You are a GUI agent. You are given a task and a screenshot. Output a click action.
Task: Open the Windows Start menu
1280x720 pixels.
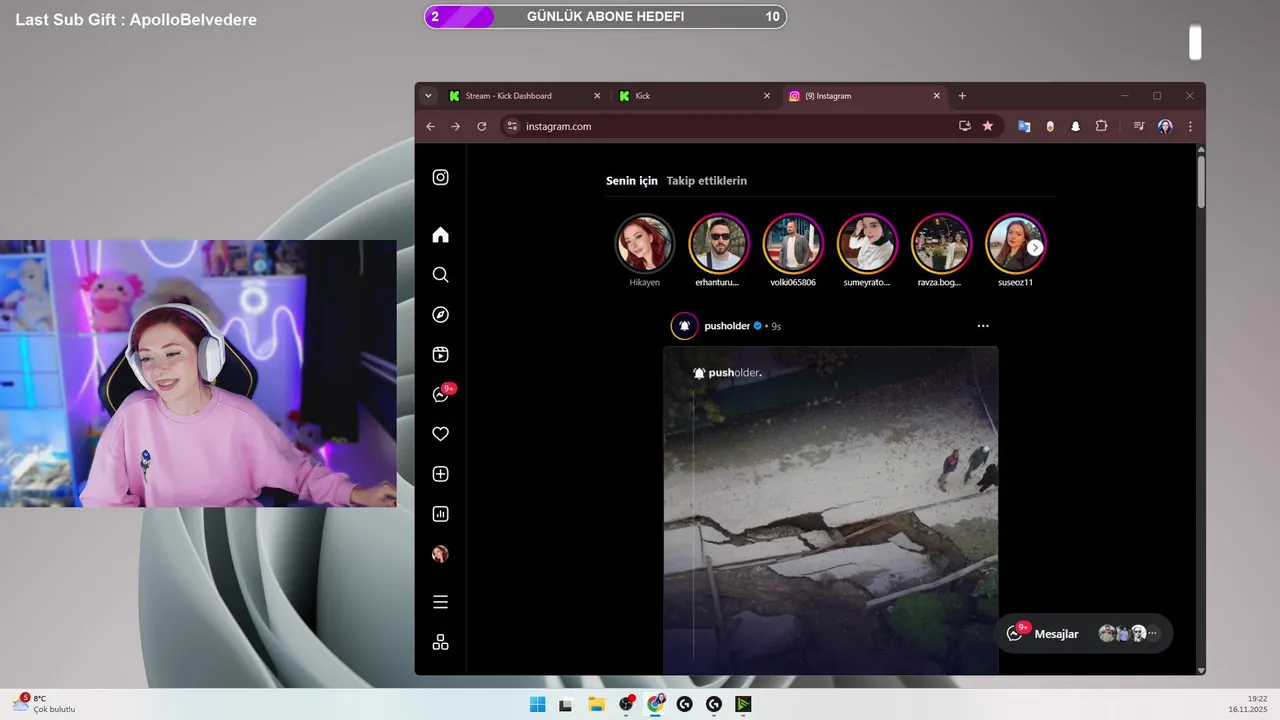pyautogui.click(x=537, y=704)
